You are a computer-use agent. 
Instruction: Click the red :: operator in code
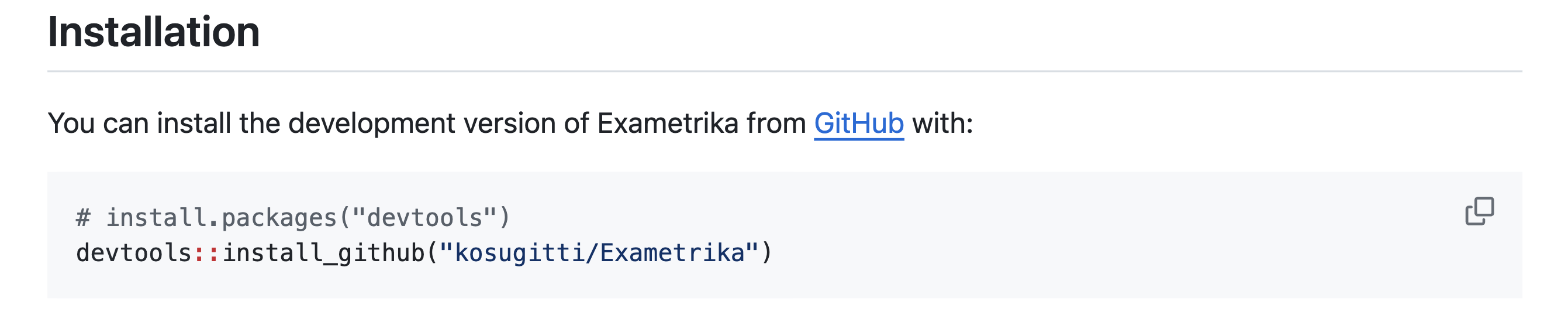207,253
